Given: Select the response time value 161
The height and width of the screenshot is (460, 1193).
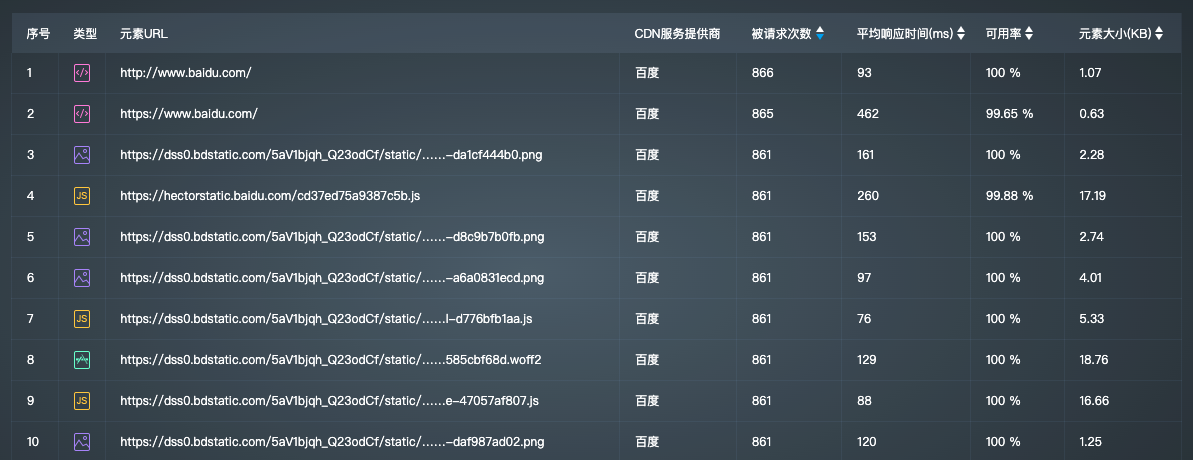Looking at the screenshot, I should [867, 155].
